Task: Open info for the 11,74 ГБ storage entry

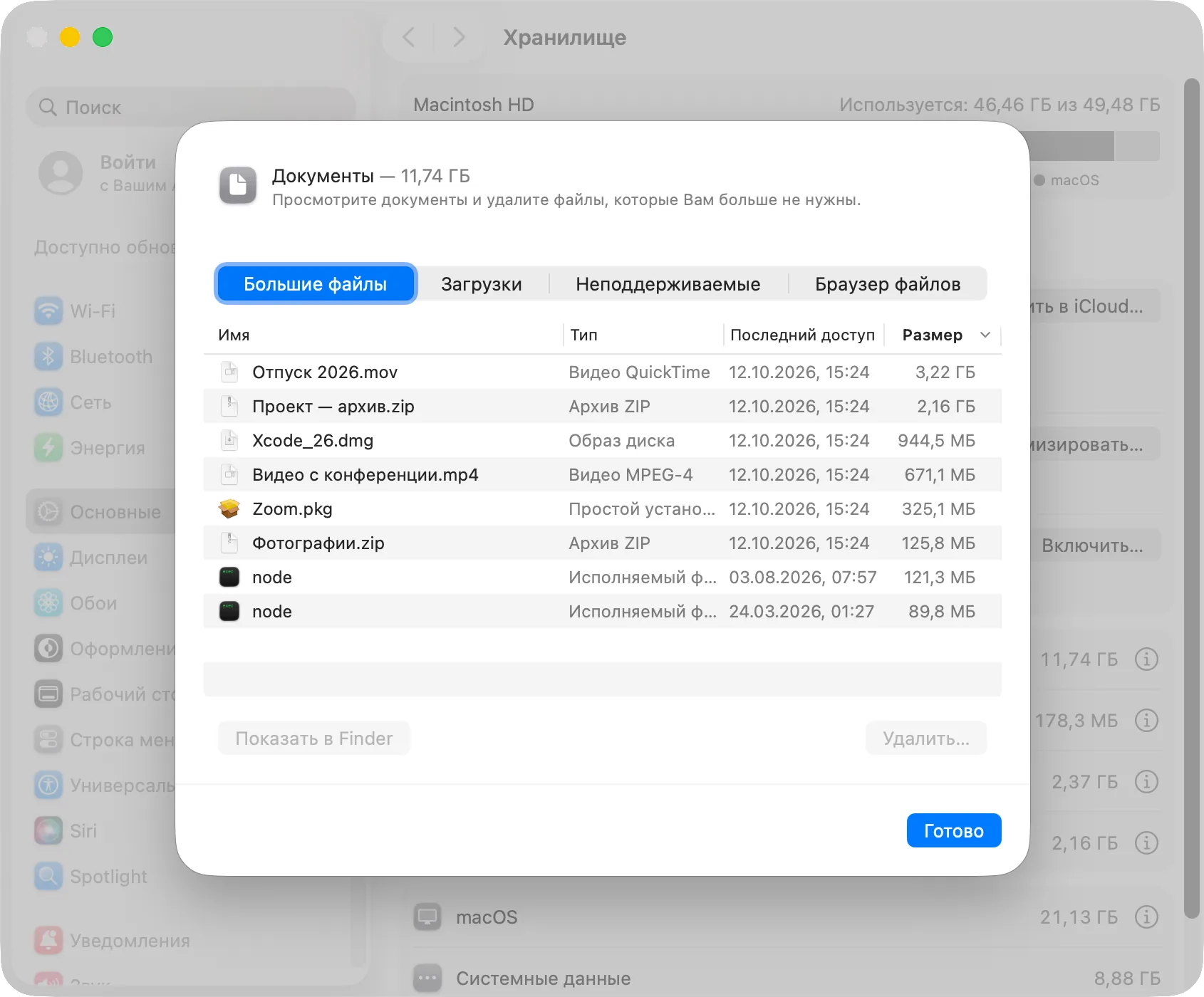Action: (x=1146, y=659)
